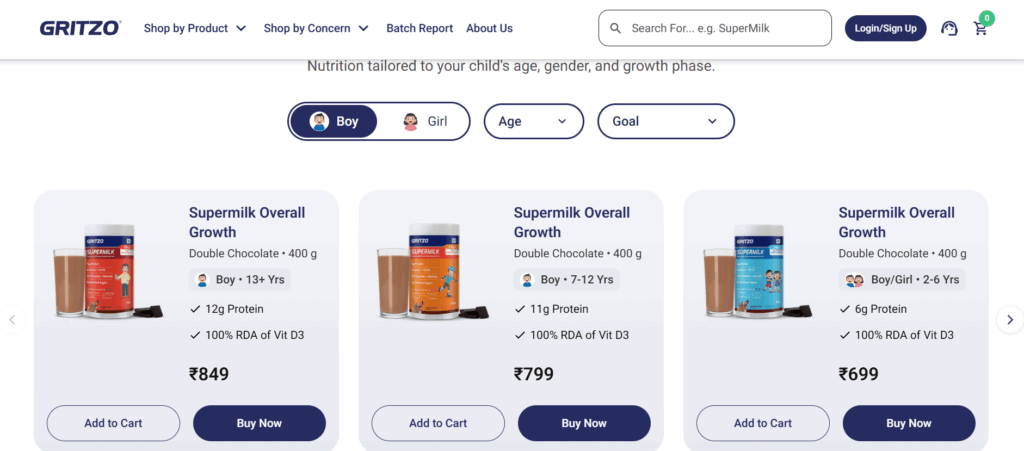Open the Goal dropdown
The width and height of the screenshot is (1024, 451).
click(x=665, y=121)
